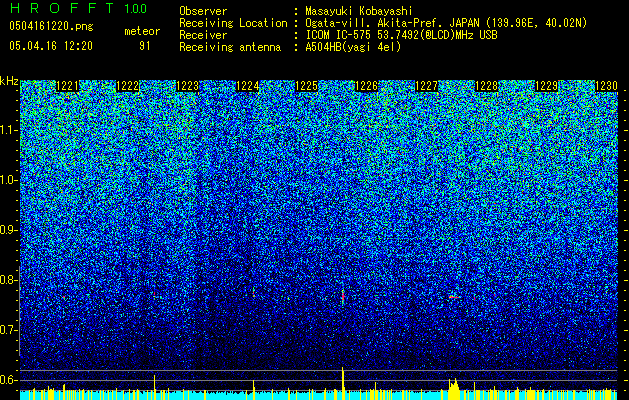Click the 0.7 frequency axis label
The width and height of the screenshot is (629, 400).
point(8,330)
